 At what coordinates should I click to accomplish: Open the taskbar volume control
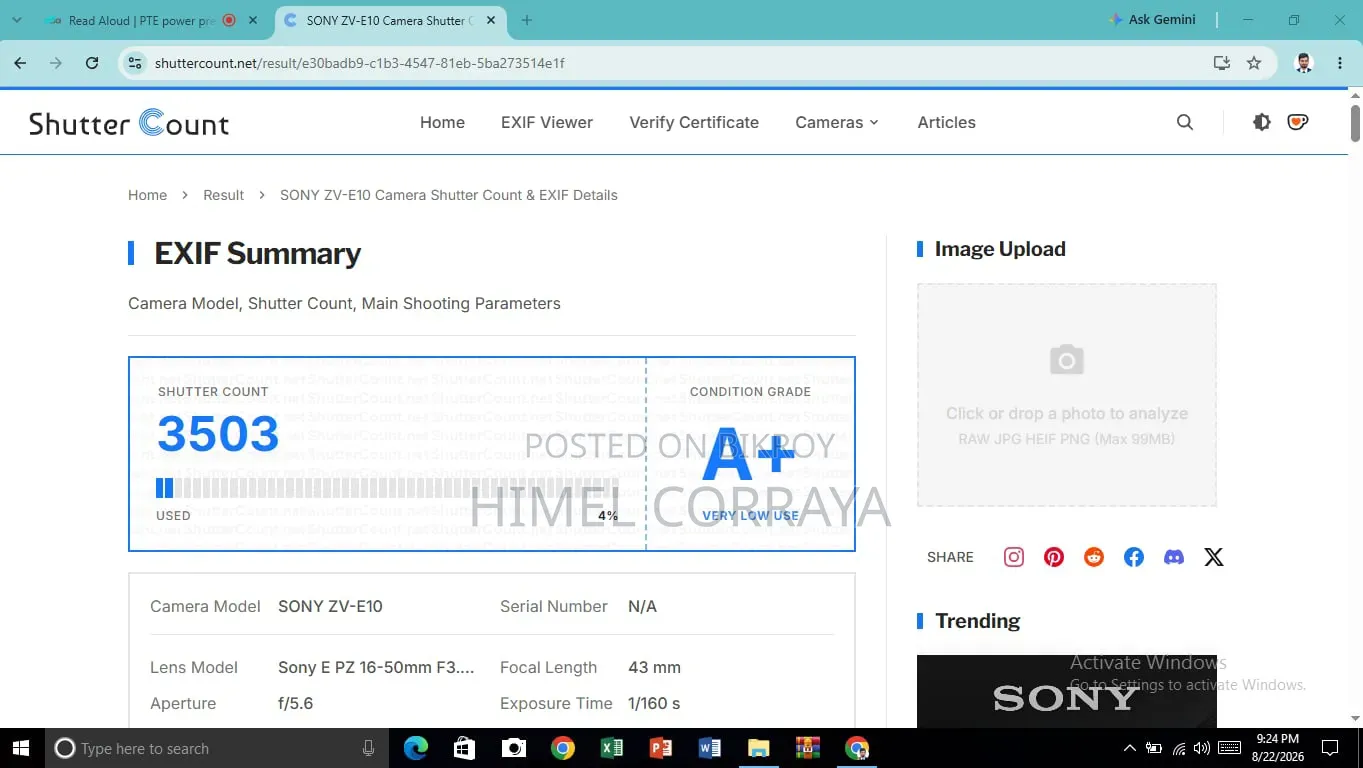click(1202, 748)
